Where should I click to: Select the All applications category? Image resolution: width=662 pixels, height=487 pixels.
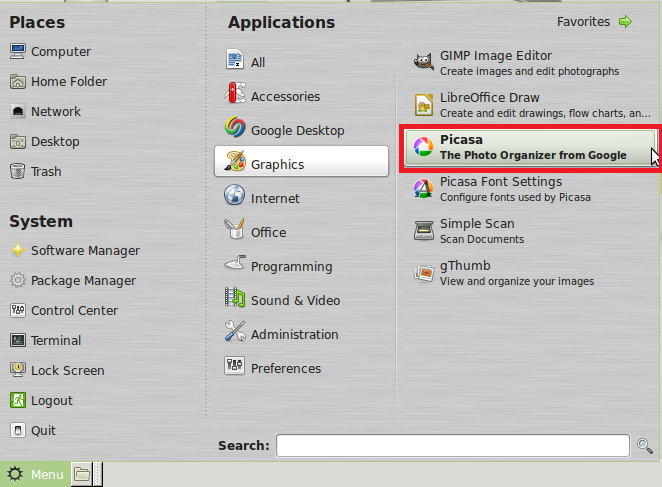(x=301, y=63)
